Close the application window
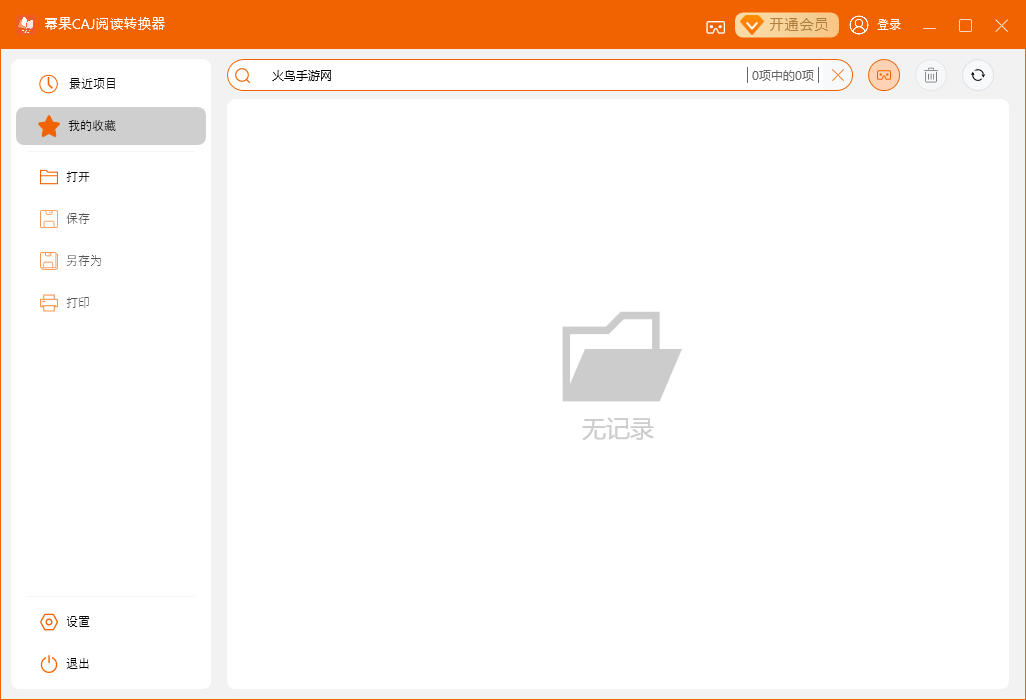 point(1001,26)
